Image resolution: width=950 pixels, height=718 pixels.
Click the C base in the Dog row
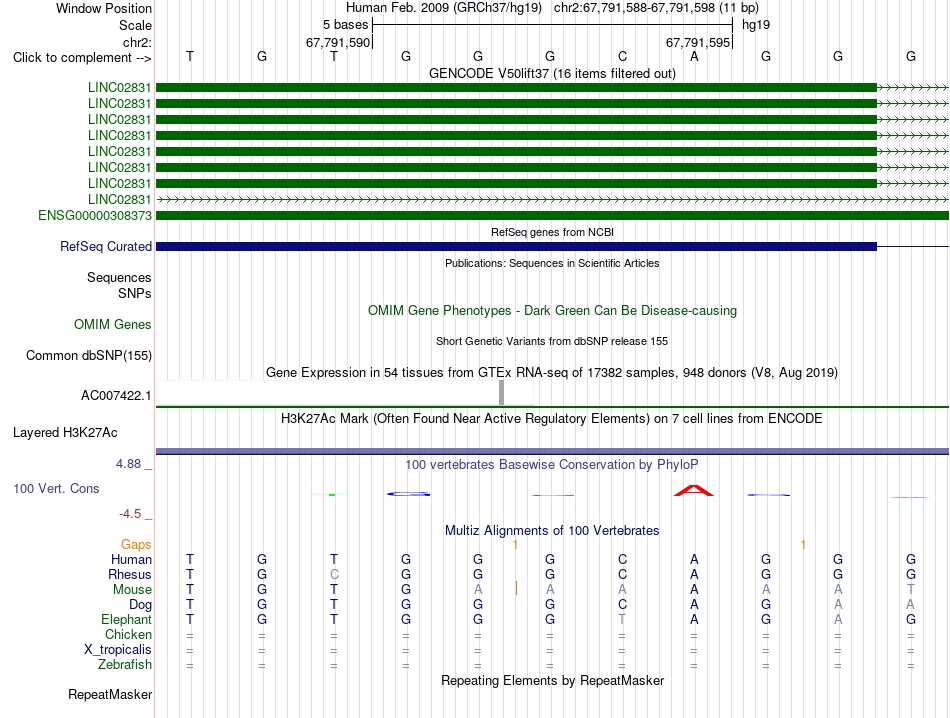pos(622,605)
